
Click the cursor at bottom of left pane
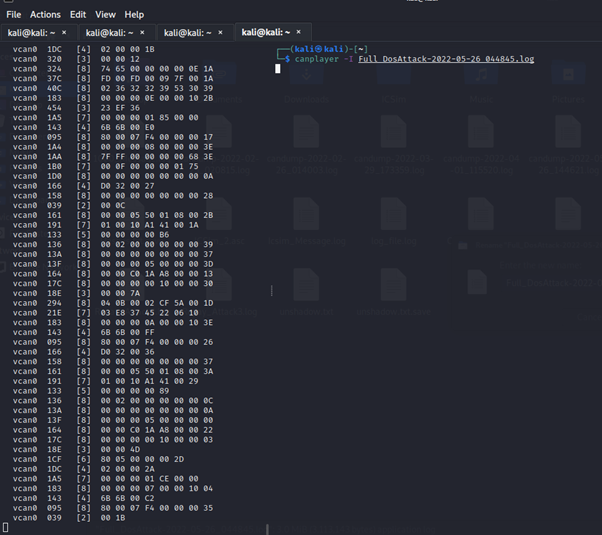[x=5, y=528]
